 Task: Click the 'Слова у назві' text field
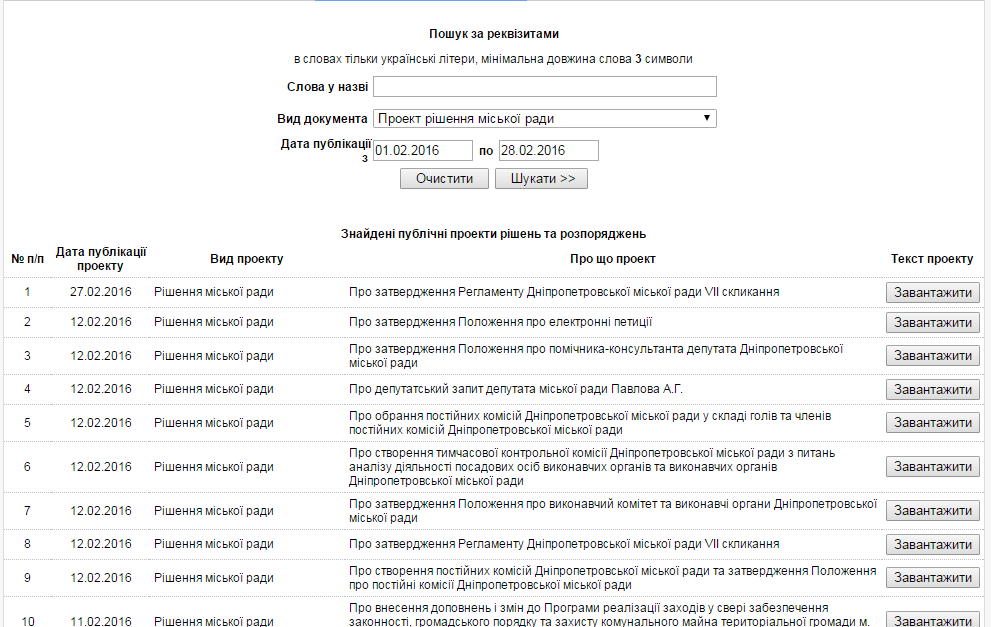[544, 87]
